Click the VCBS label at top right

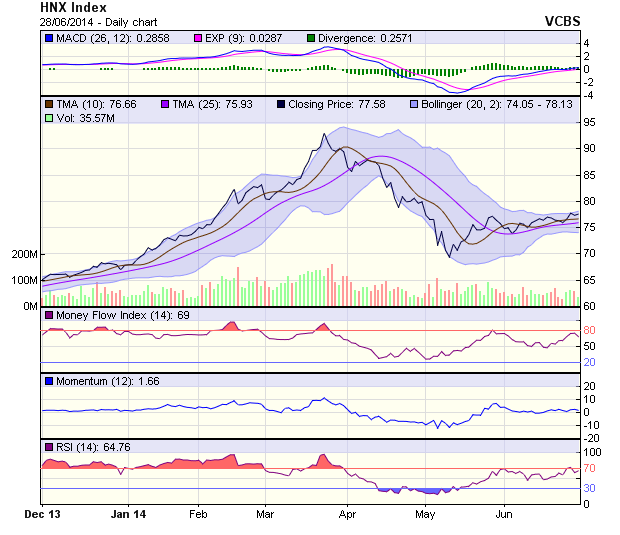pos(562,20)
